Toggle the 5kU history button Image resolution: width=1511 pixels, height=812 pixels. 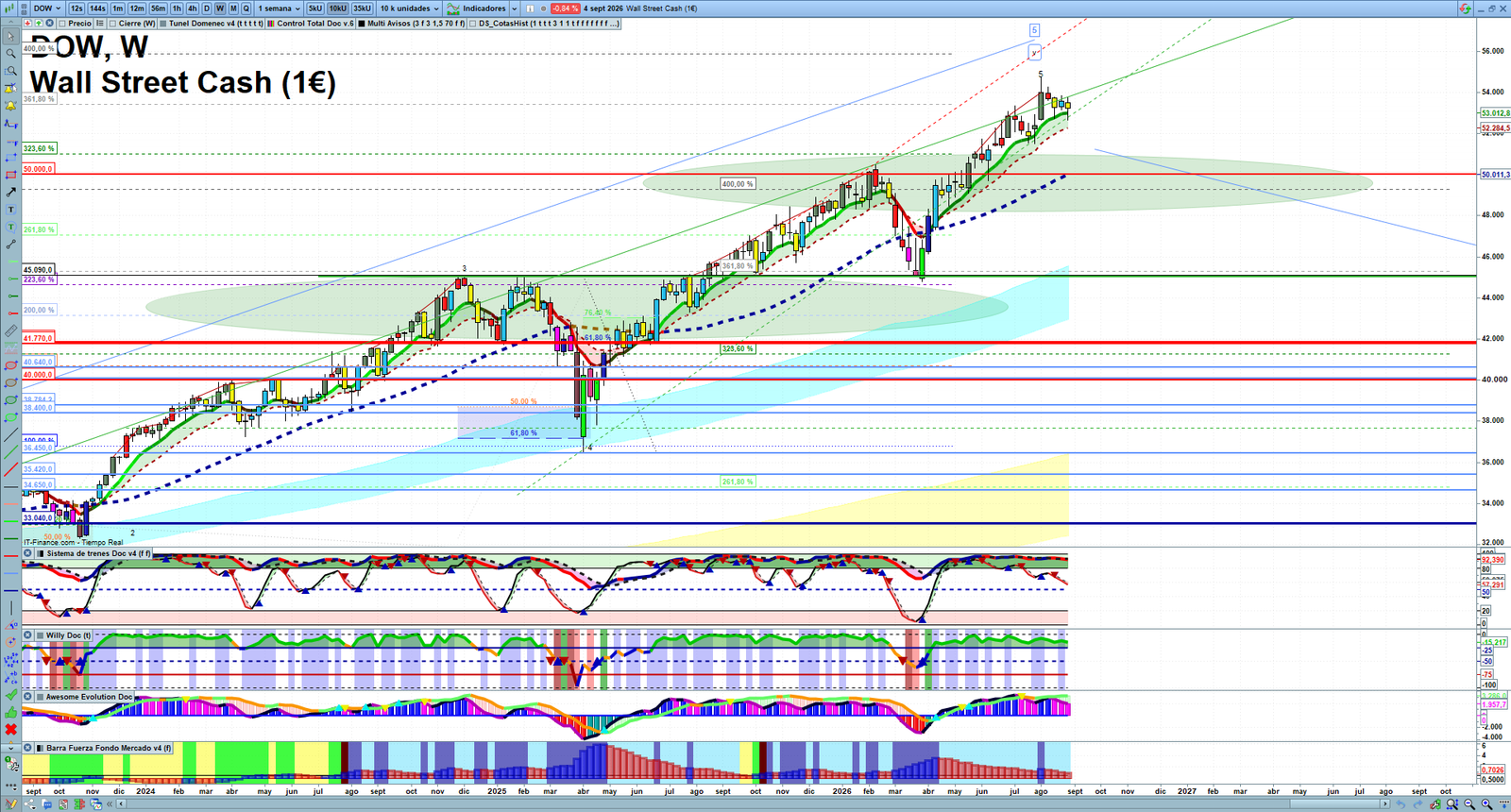314,8
